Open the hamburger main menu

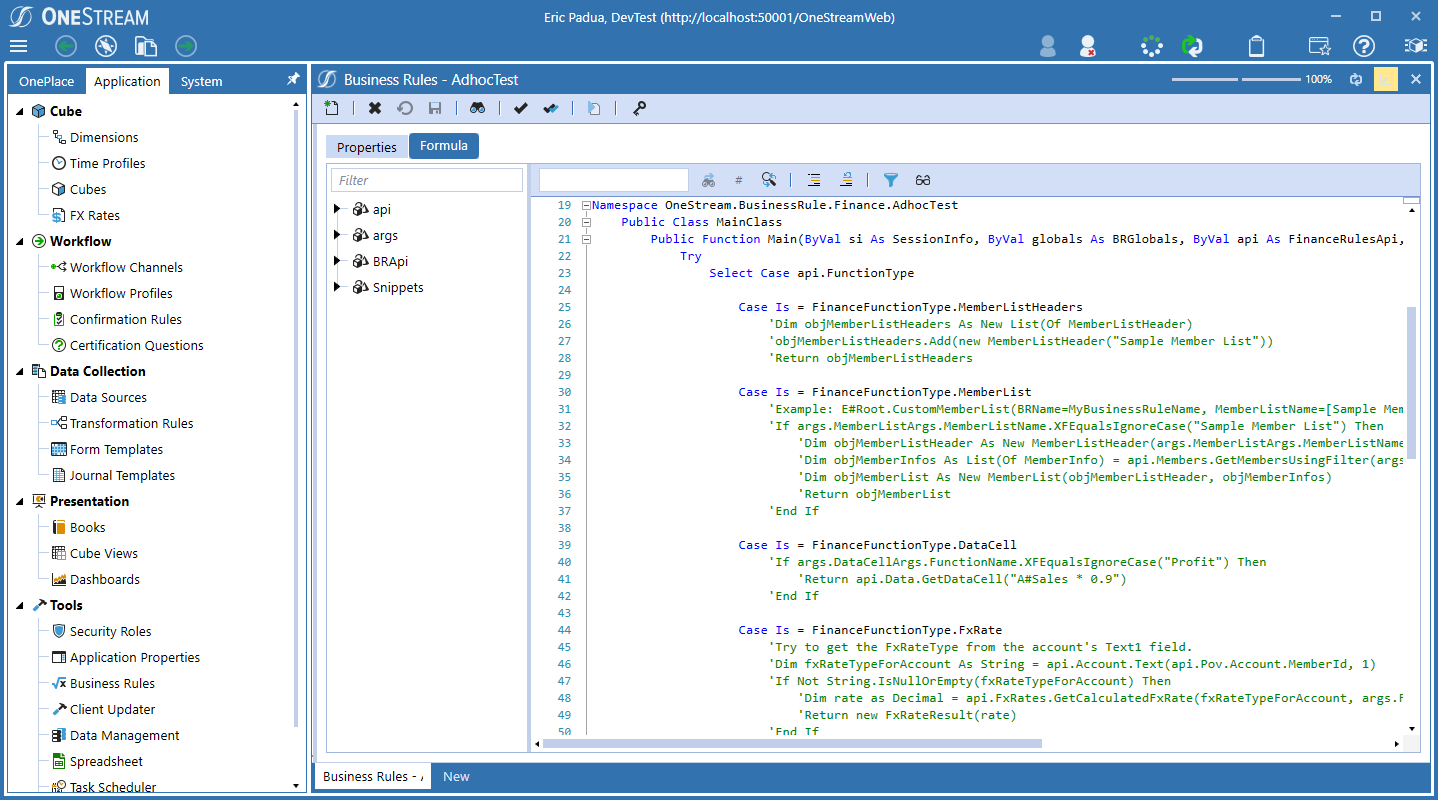pos(18,46)
